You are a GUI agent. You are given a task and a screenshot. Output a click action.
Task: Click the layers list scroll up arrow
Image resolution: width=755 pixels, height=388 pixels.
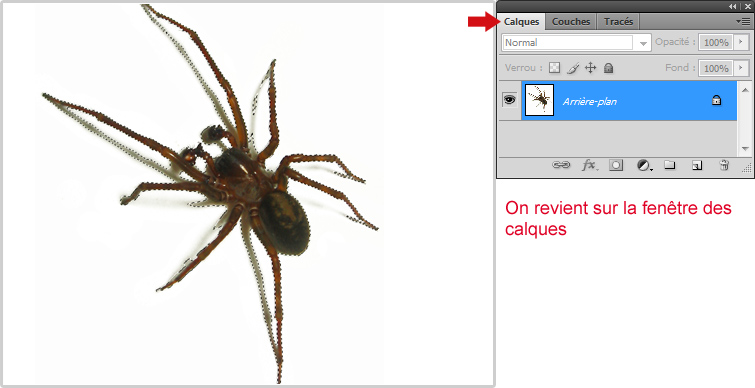[x=745, y=90]
